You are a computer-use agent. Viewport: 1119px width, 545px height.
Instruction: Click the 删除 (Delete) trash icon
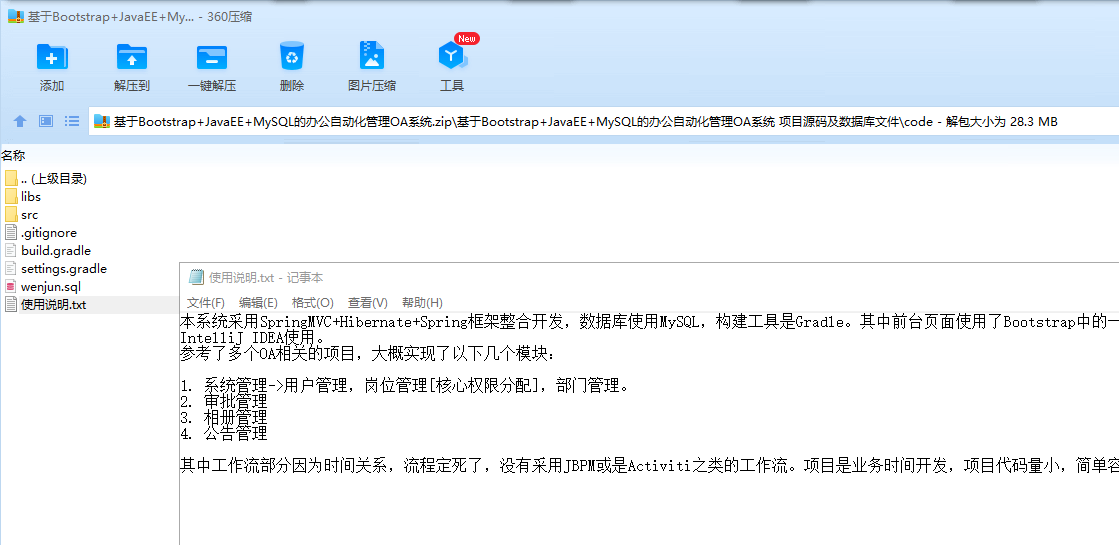(292, 56)
